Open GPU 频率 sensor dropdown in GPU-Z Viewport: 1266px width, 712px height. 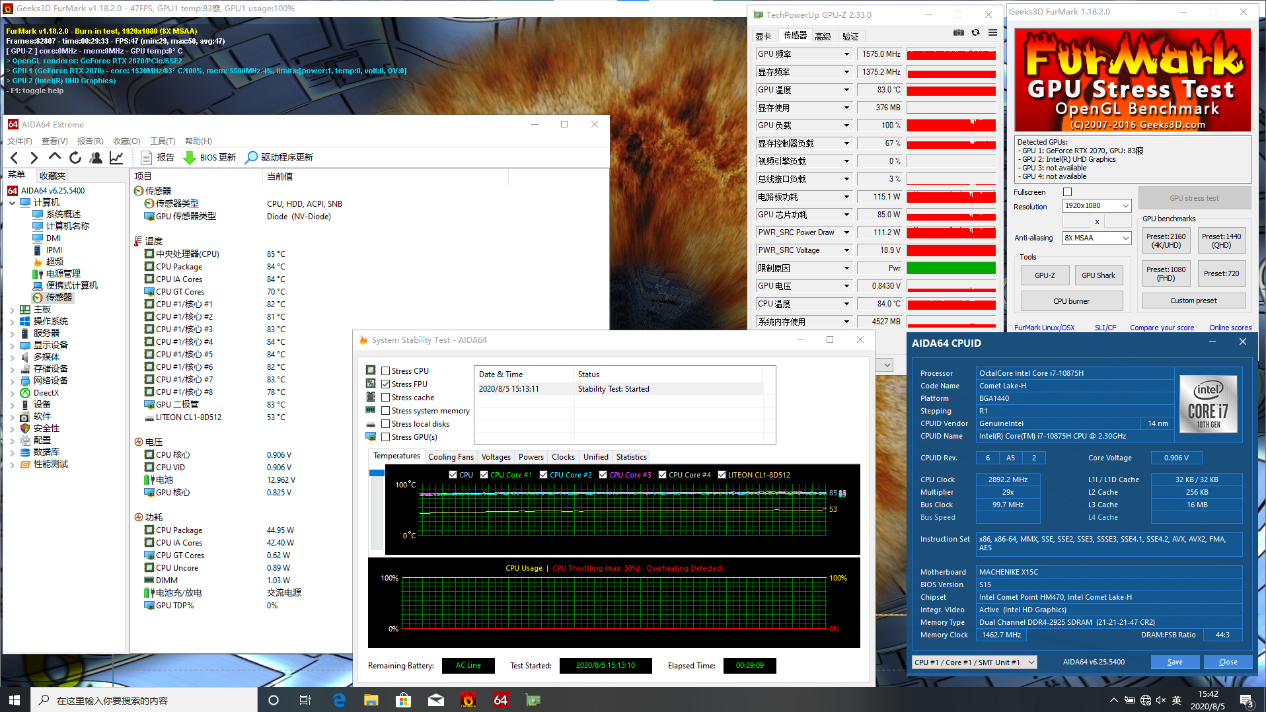click(x=846, y=54)
